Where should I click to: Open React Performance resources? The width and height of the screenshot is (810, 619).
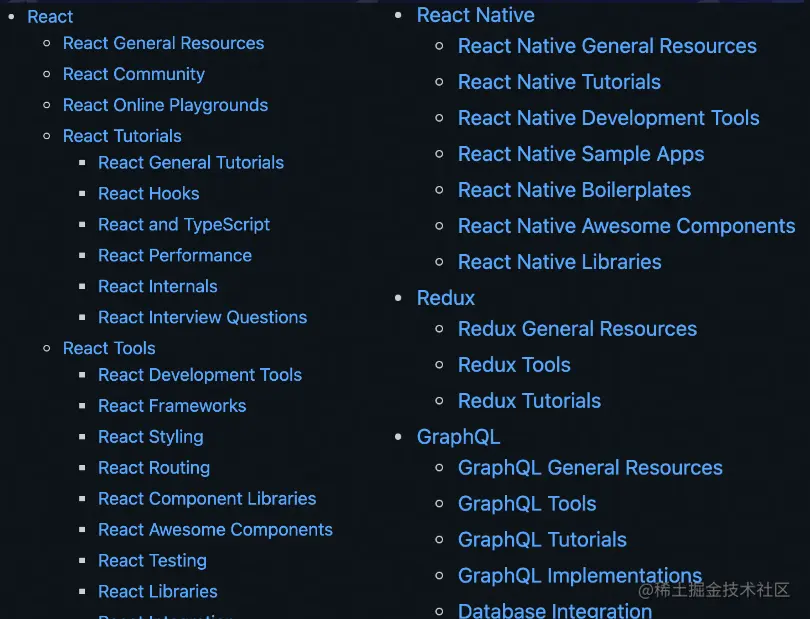tap(175, 255)
